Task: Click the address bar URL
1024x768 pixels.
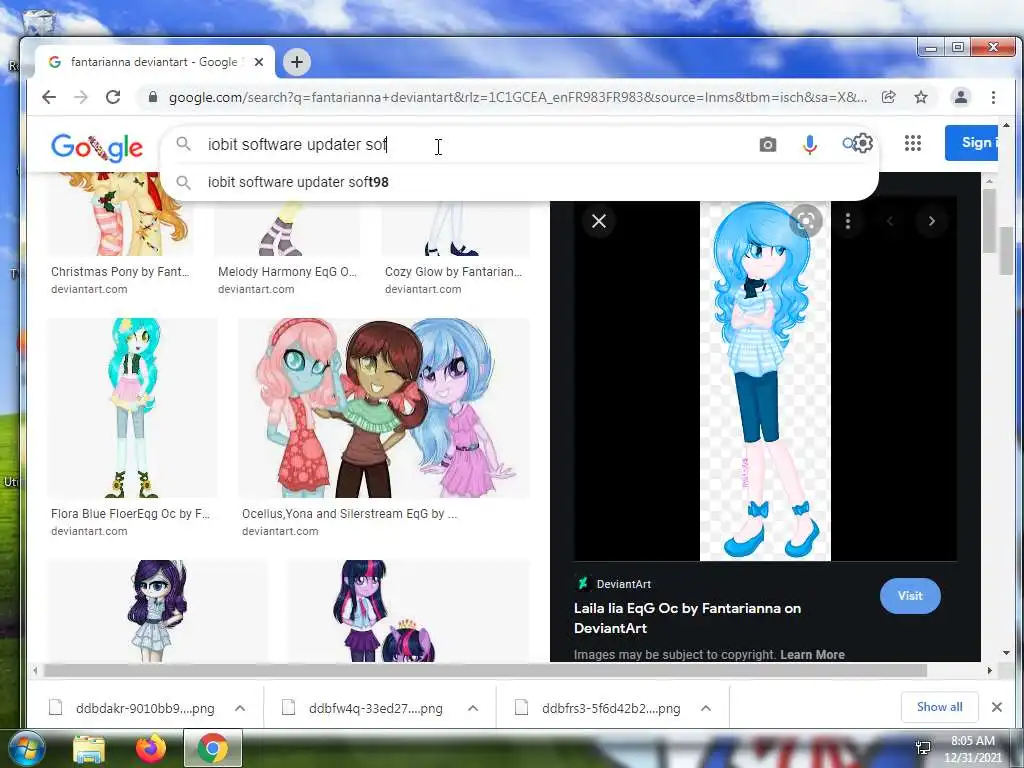Action: [517, 97]
